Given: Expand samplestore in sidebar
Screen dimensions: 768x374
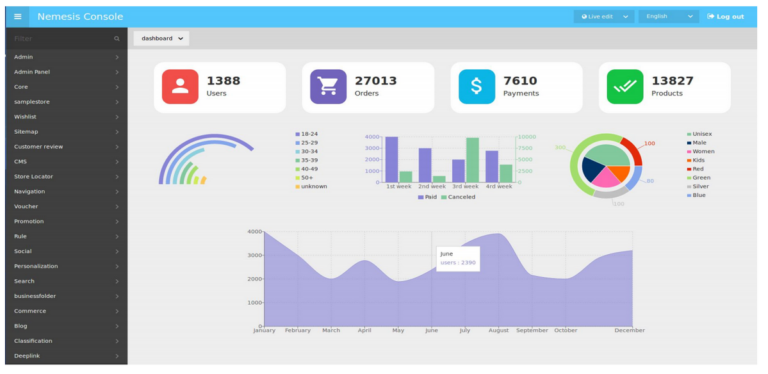Looking at the screenshot, I should [x=67, y=102].
